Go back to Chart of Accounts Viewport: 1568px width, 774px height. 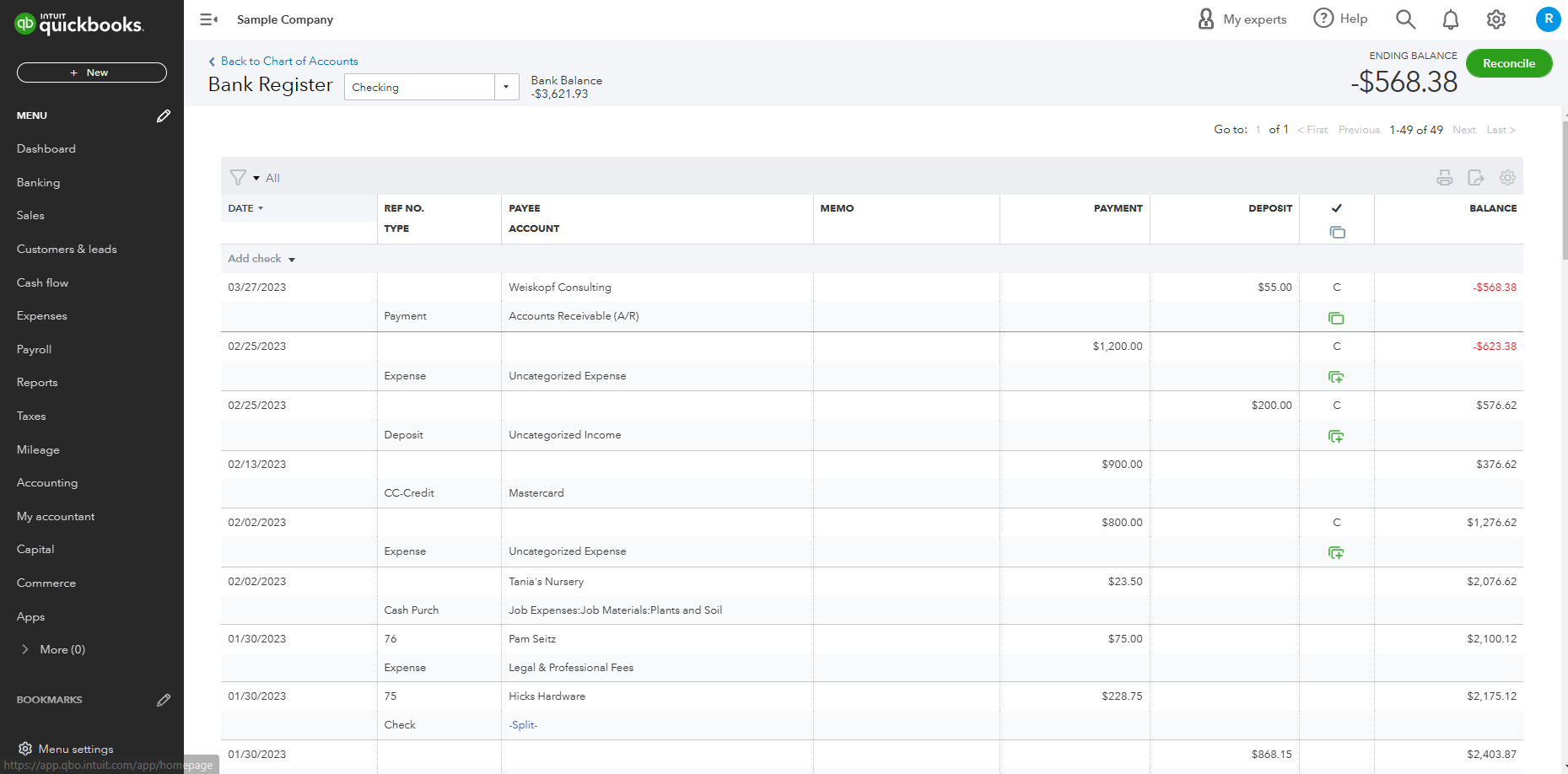[x=288, y=61]
